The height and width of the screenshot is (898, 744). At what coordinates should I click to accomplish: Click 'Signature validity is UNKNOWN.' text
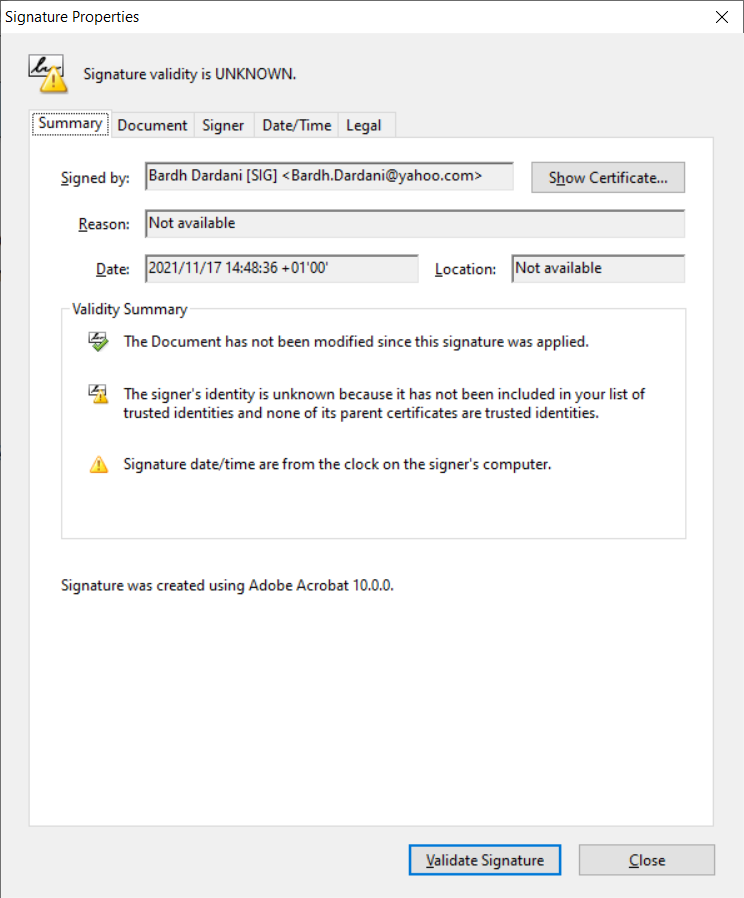click(190, 74)
